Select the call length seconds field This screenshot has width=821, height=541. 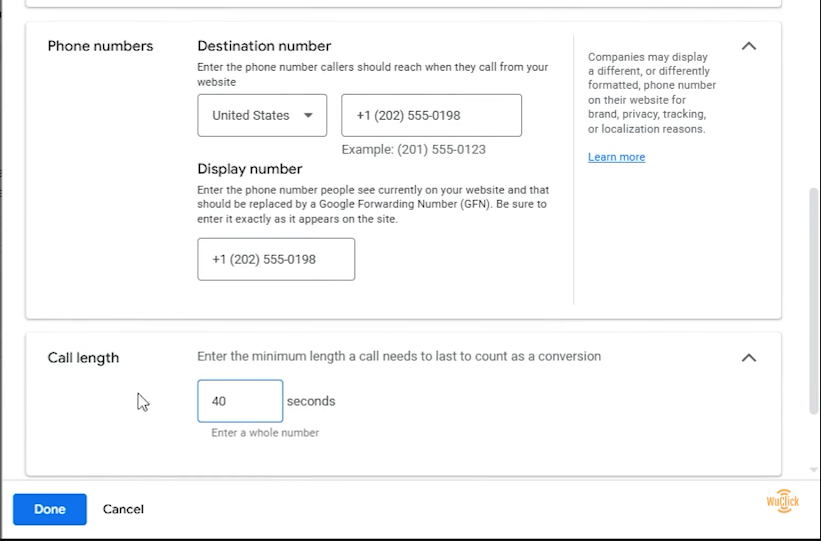point(240,401)
